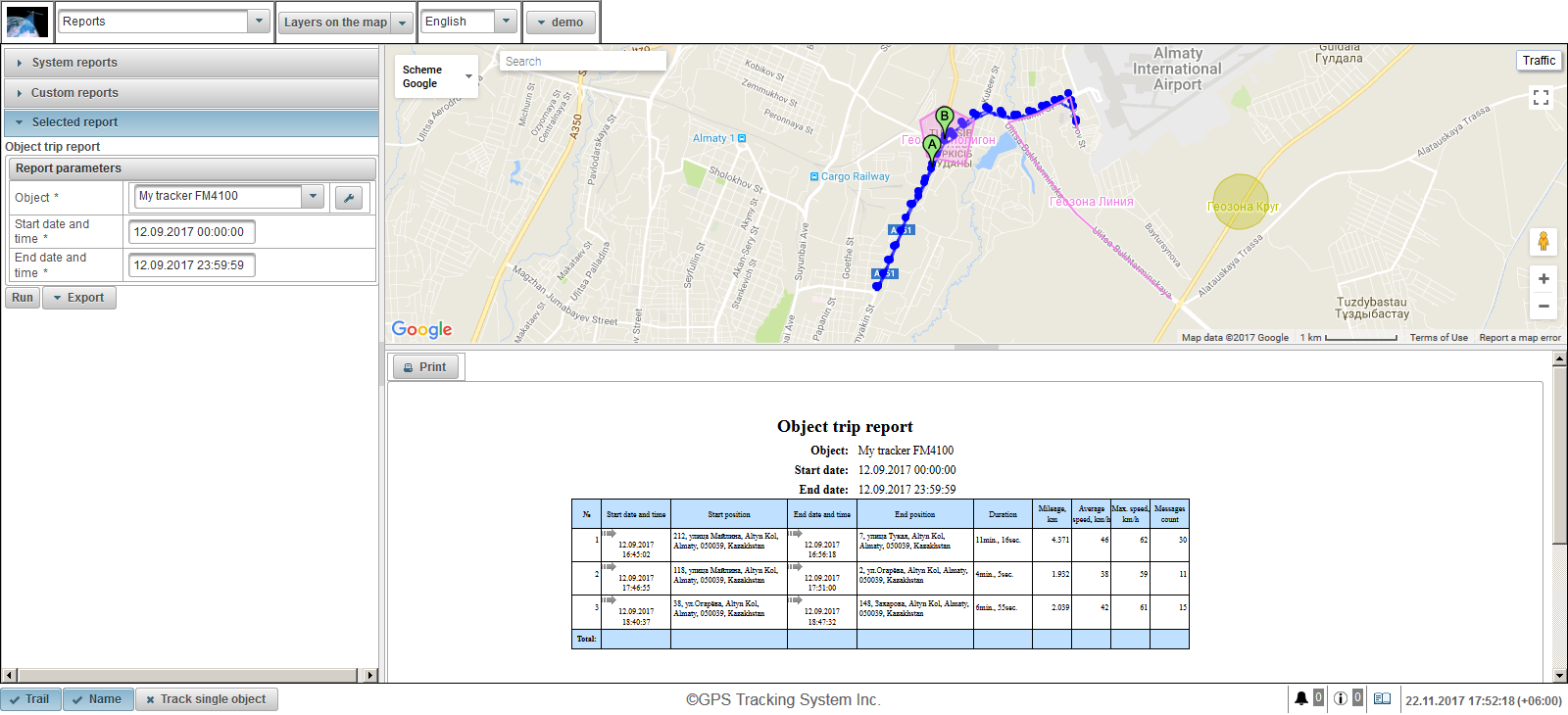Expand the System reports section
1568x715 pixels.
point(191,63)
